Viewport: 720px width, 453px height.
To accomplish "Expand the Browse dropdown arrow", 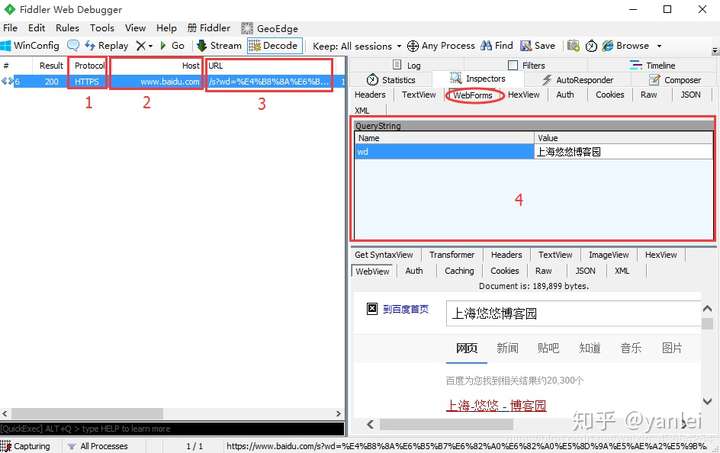I will (x=659, y=46).
